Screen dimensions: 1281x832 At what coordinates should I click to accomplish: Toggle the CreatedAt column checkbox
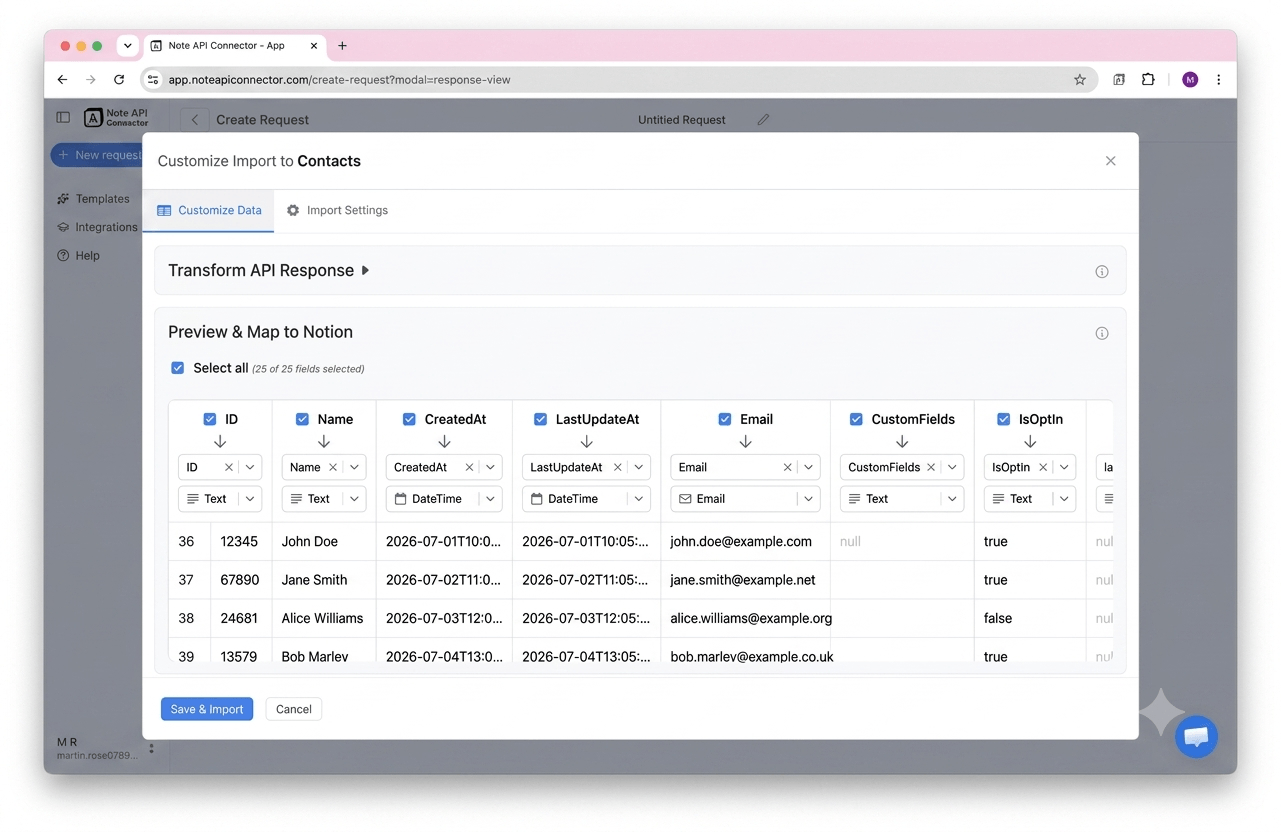[x=409, y=419]
